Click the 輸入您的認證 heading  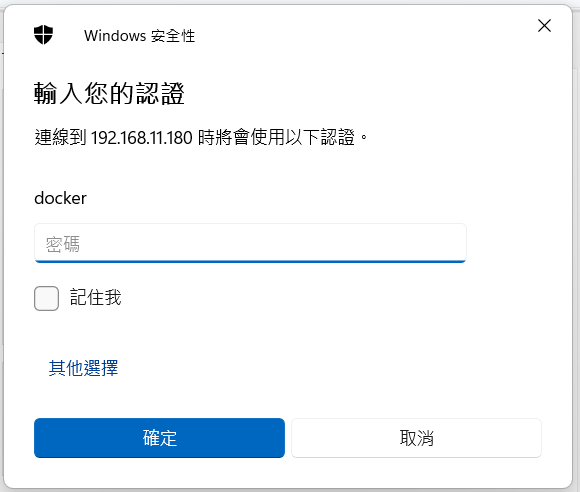pos(109,94)
